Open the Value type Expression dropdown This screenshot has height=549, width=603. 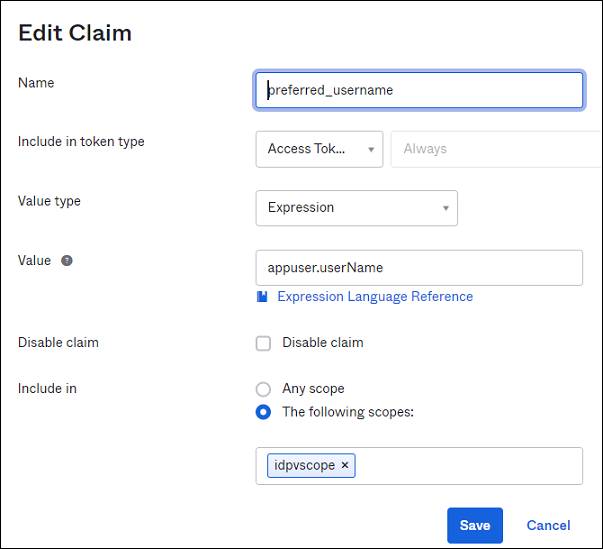[x=356, y=208]
